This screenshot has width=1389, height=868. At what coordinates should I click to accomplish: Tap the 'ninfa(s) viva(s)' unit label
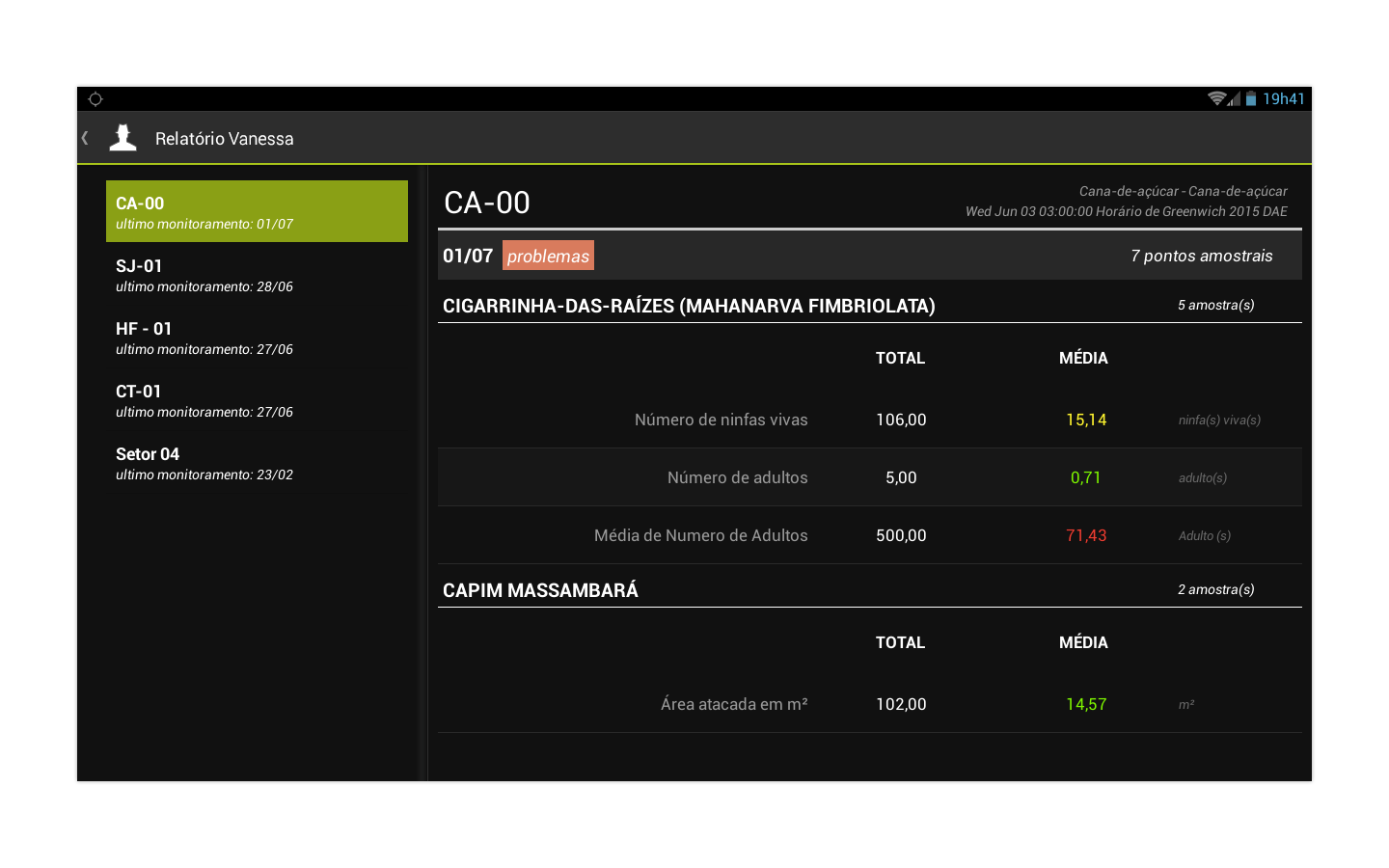pyautogui.click(x=1219, y=420)
